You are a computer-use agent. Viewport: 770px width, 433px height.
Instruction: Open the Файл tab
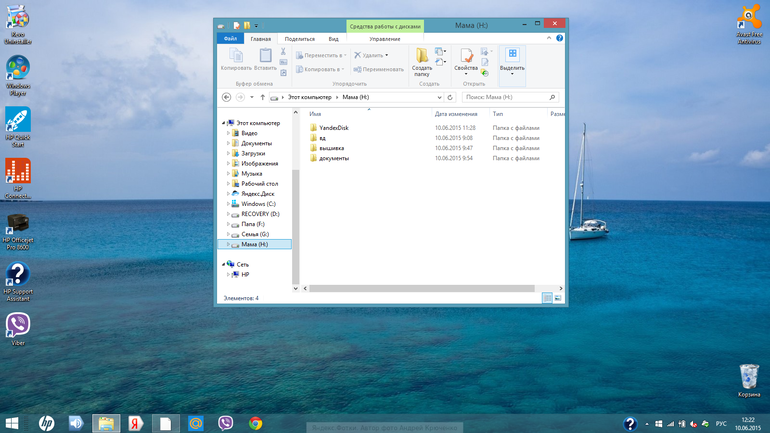[230, 39]
